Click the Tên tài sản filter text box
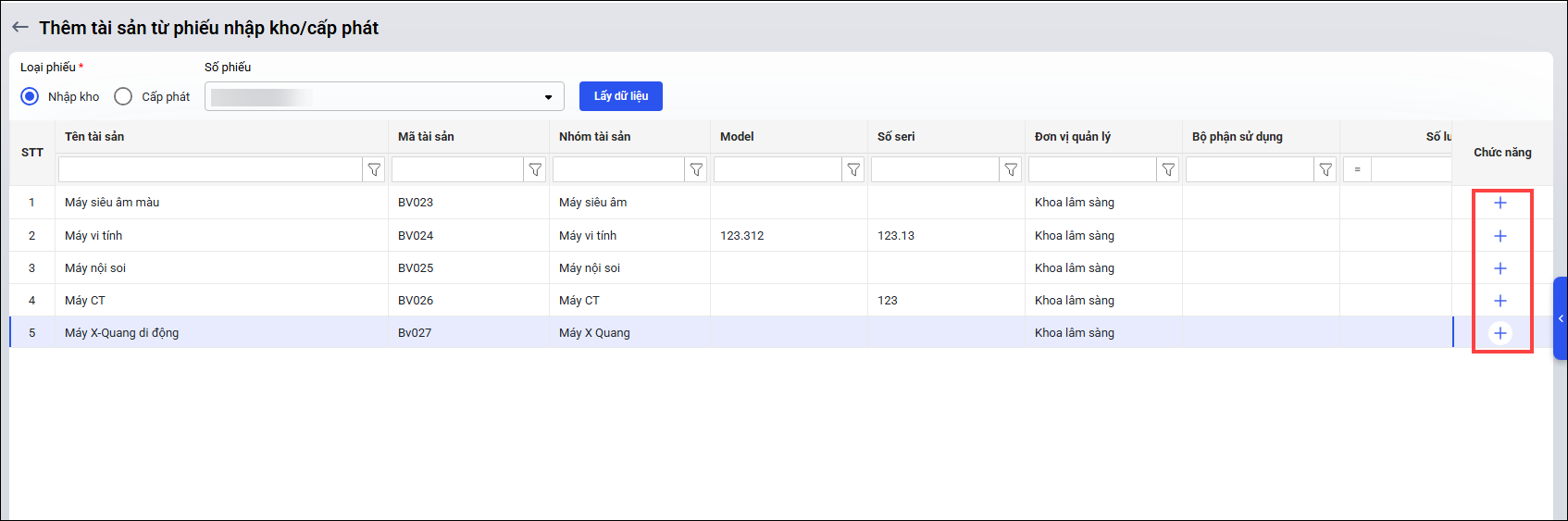1568x521 pixels. pos(210,169)
